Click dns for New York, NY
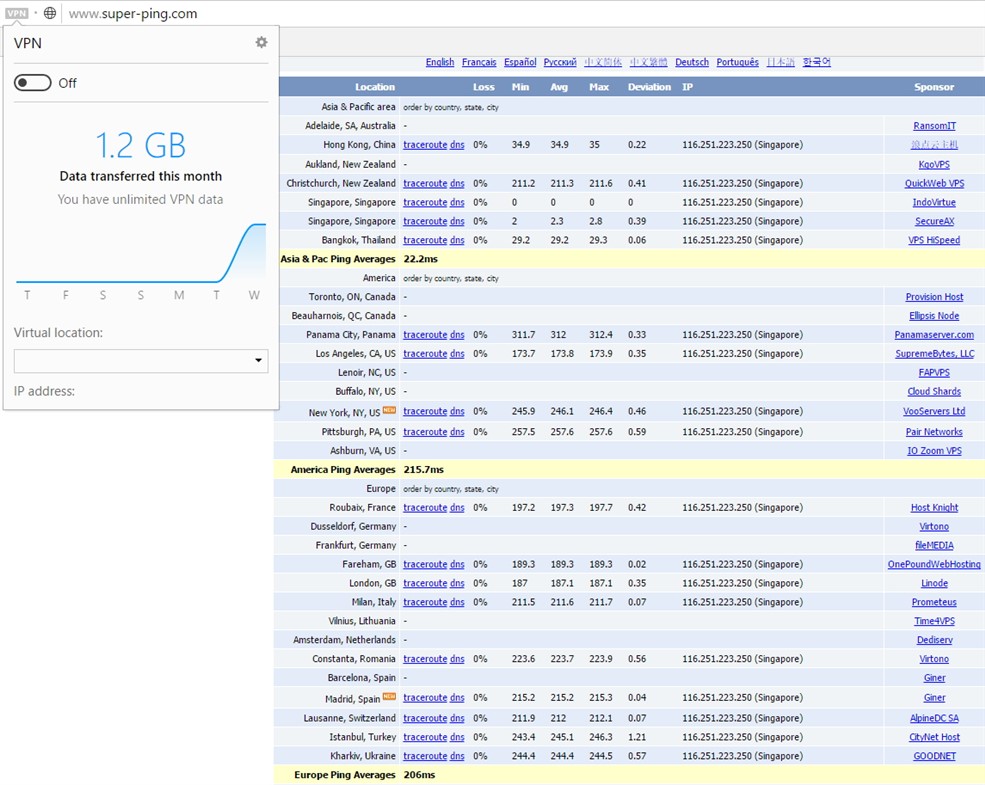This screenshot has width=985, height=785. [x=457, y=411]
